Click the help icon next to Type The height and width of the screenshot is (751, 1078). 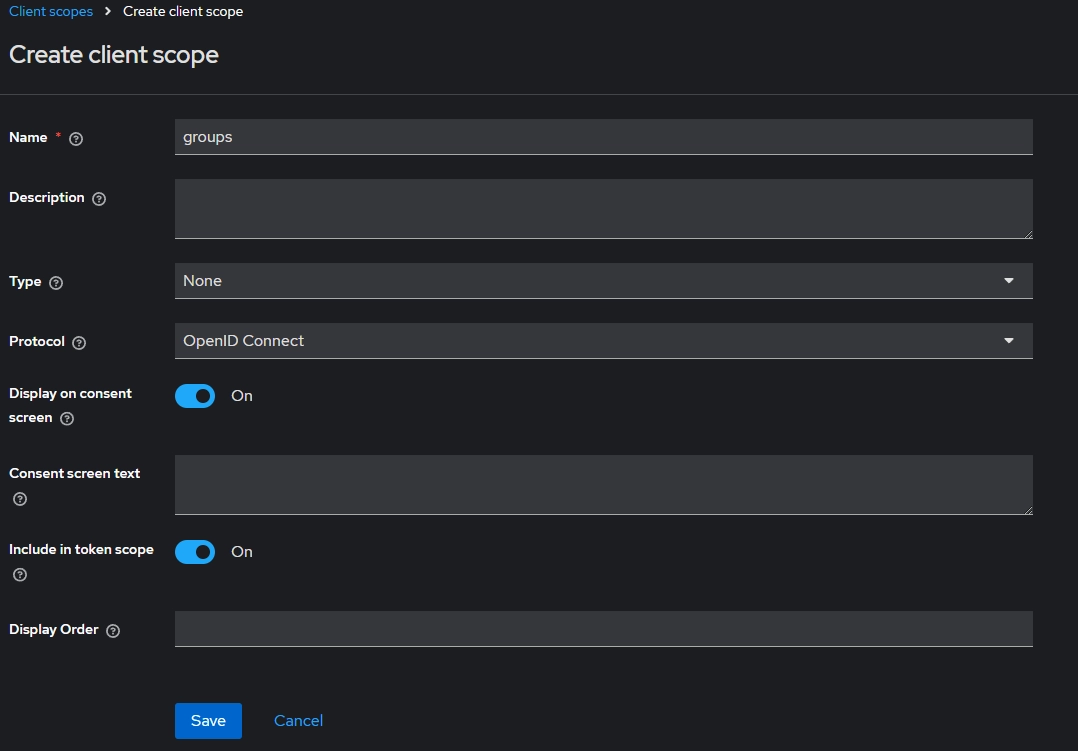point(56,283)
